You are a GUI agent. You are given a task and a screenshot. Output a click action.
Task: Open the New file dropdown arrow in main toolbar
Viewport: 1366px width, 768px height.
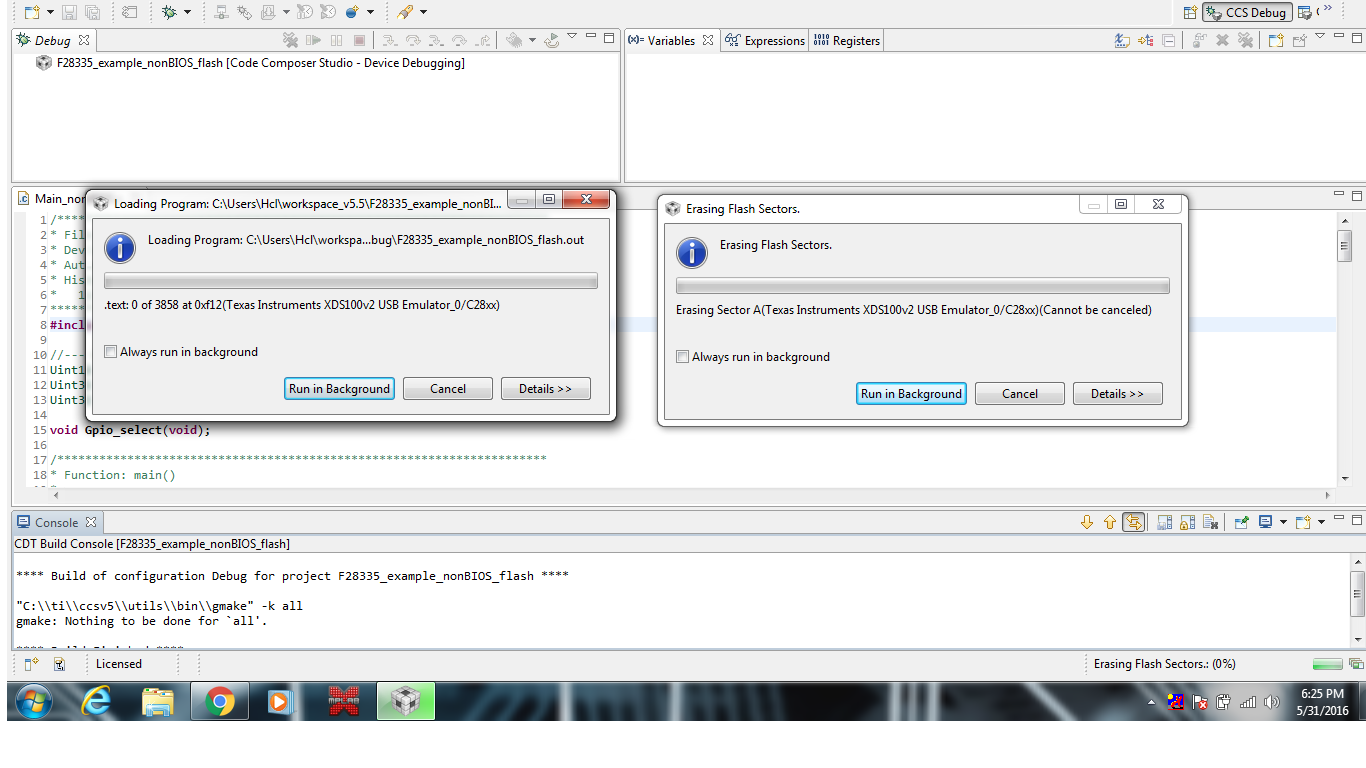50,13
